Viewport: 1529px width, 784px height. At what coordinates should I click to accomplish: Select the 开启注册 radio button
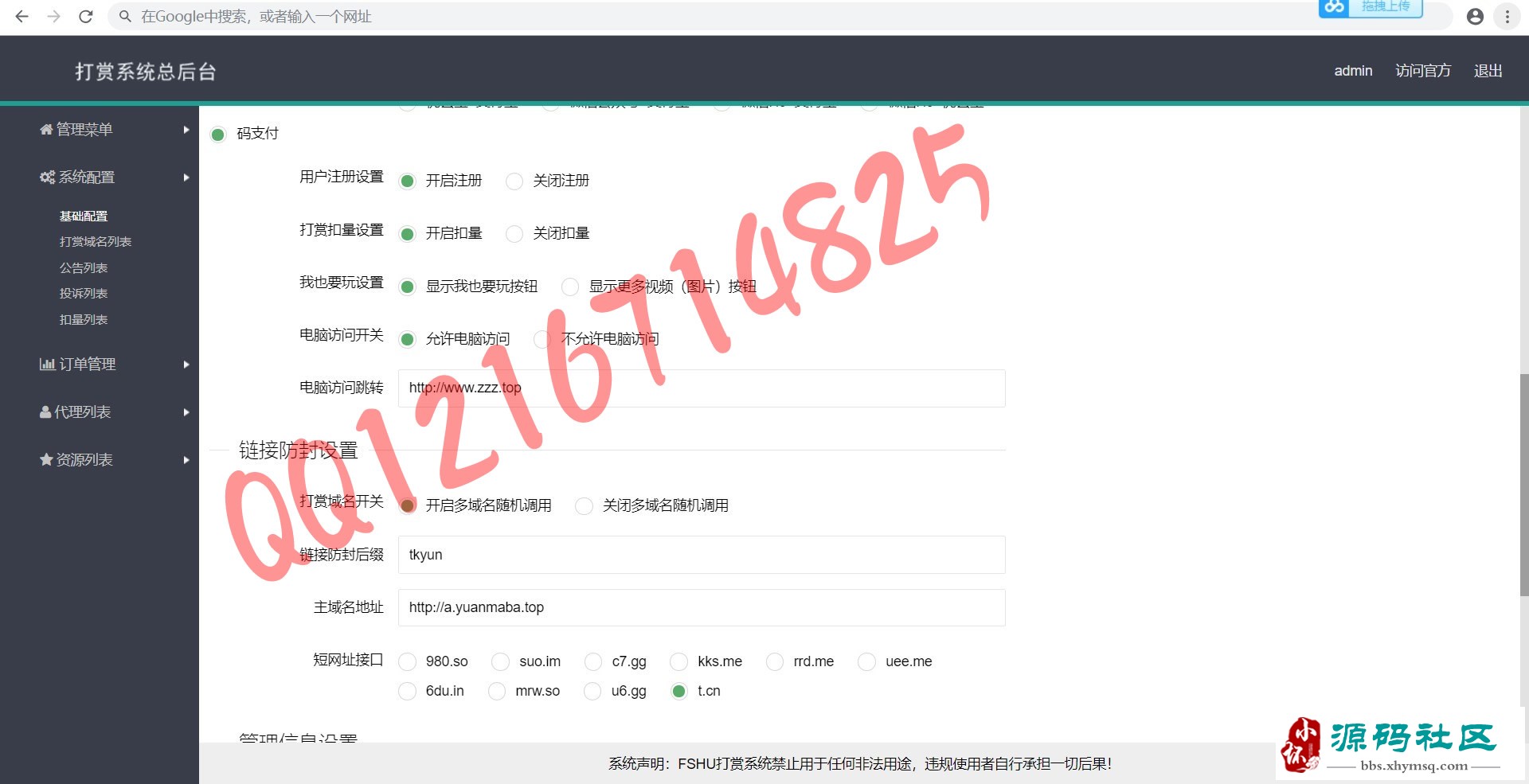[x=407, y=181]
